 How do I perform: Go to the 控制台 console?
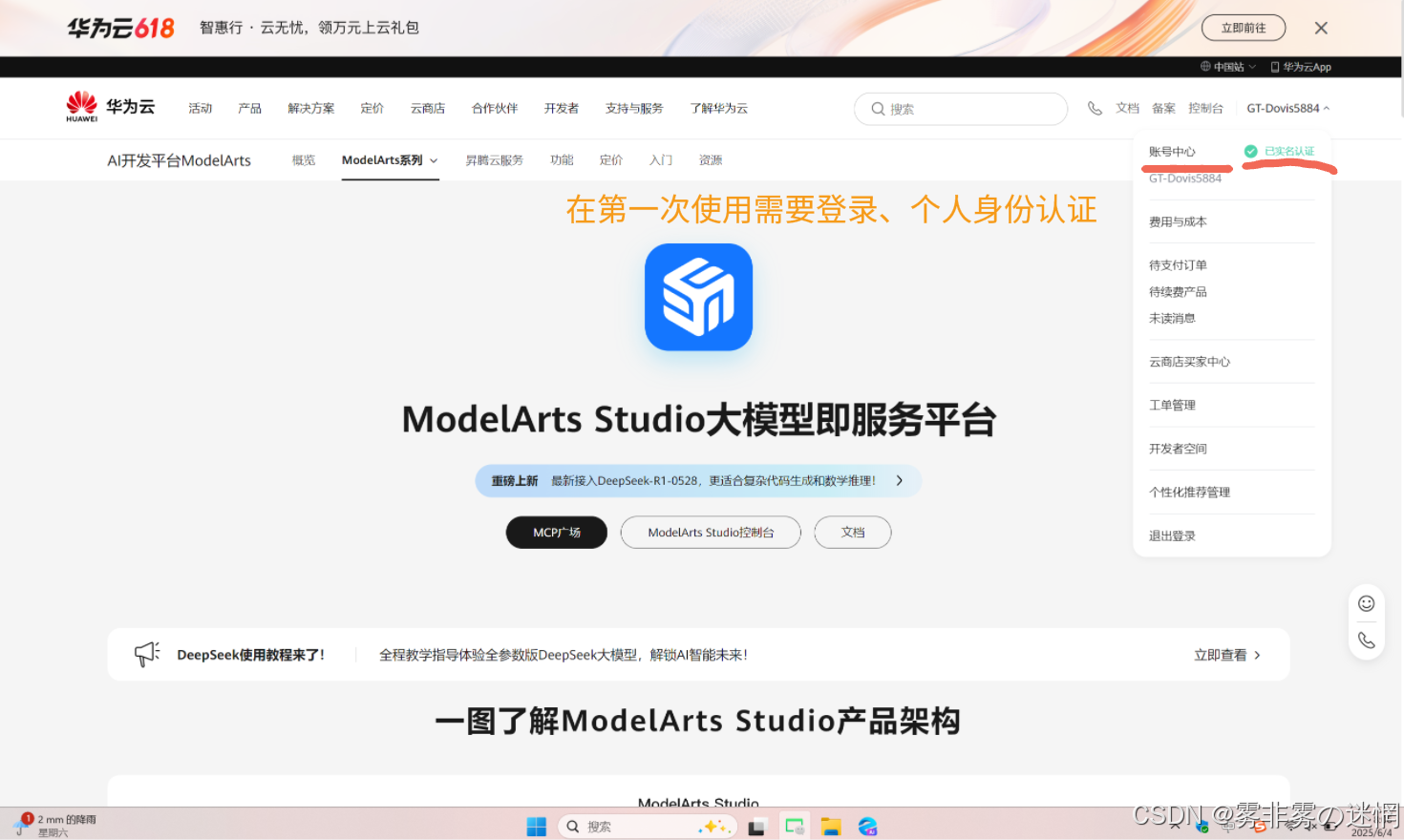point(1205,108)
